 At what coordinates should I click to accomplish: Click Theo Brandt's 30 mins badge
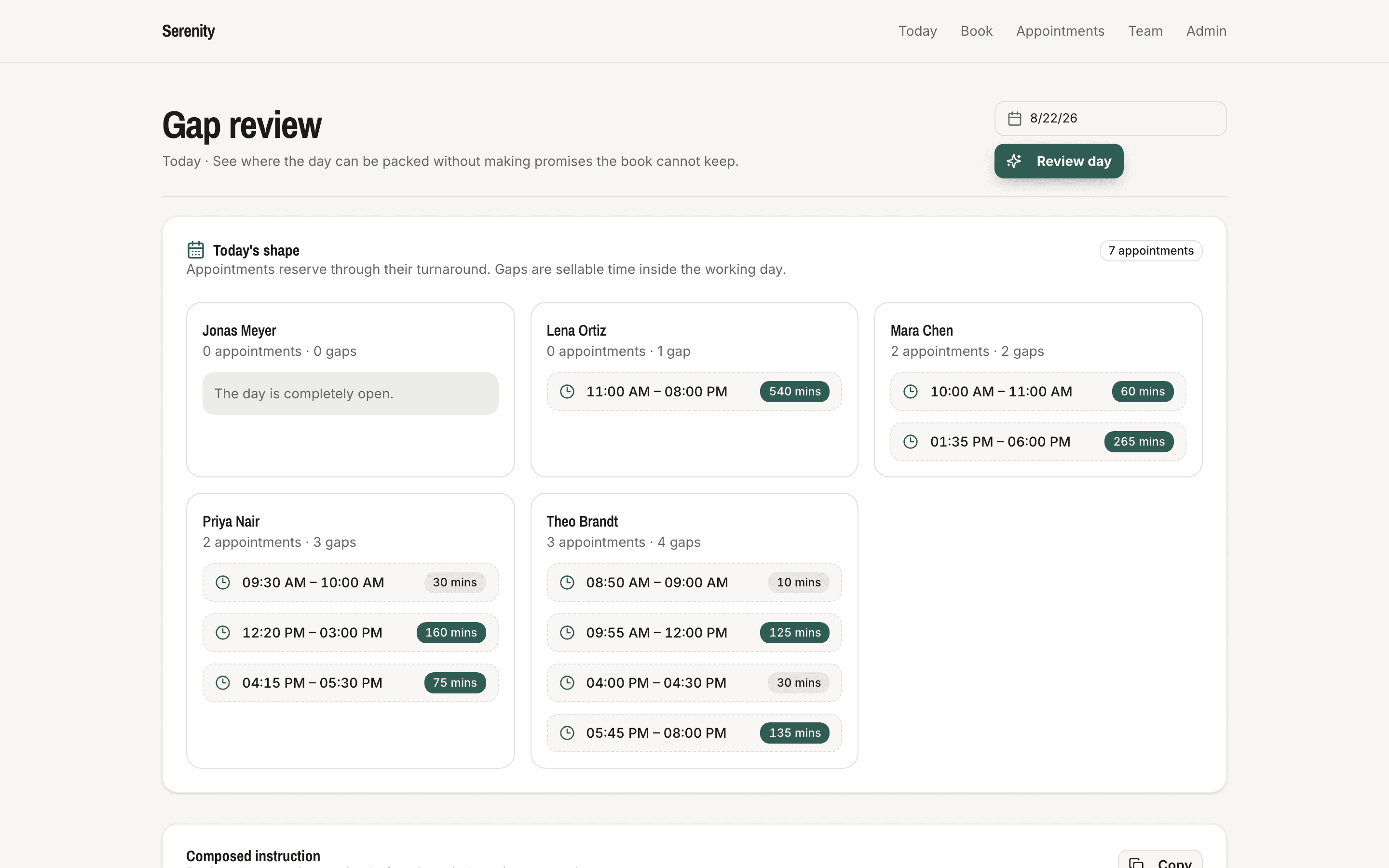(x=799, y=682)
